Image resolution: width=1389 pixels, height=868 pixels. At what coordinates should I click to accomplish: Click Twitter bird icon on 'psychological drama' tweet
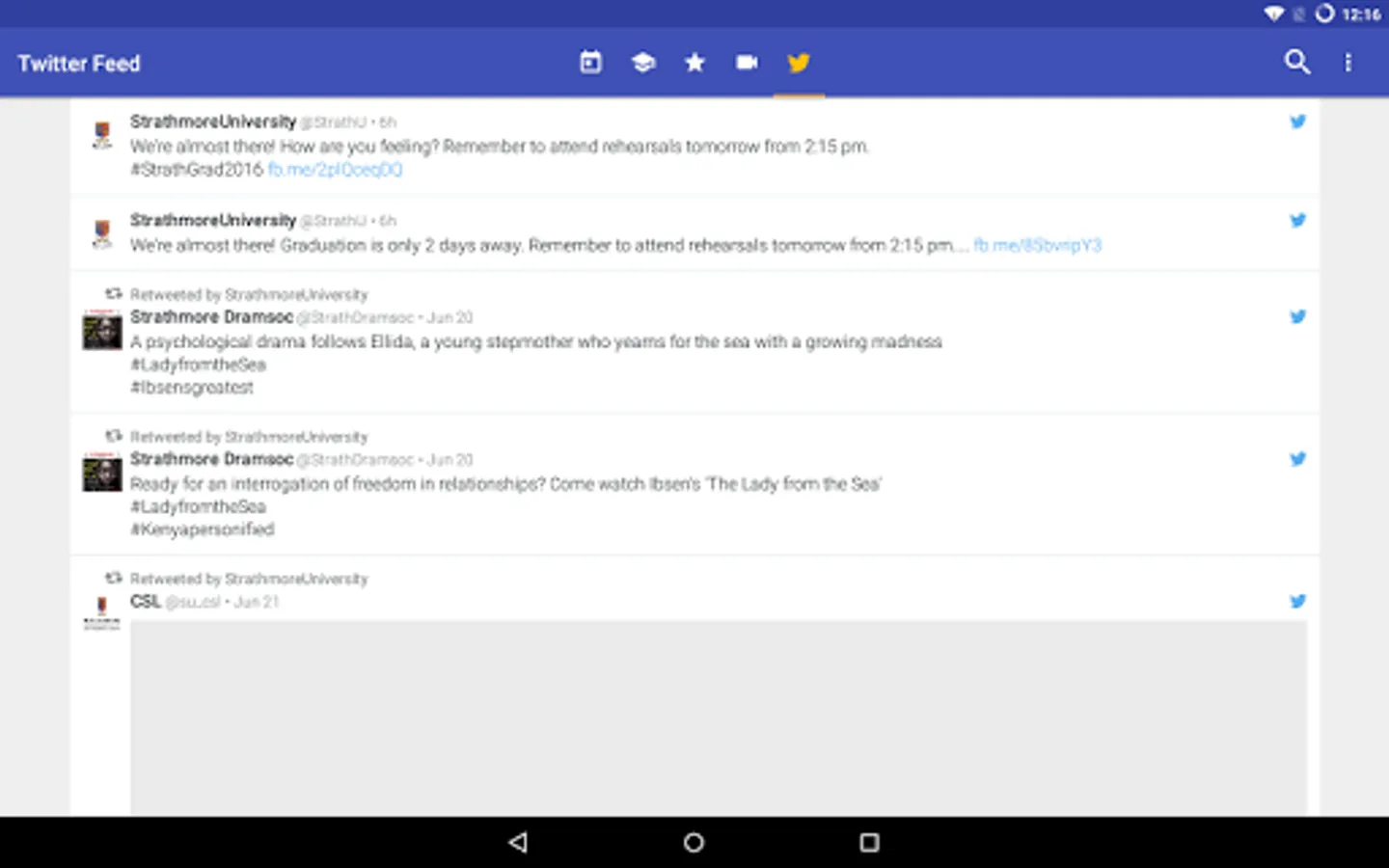click(1298, 316)
